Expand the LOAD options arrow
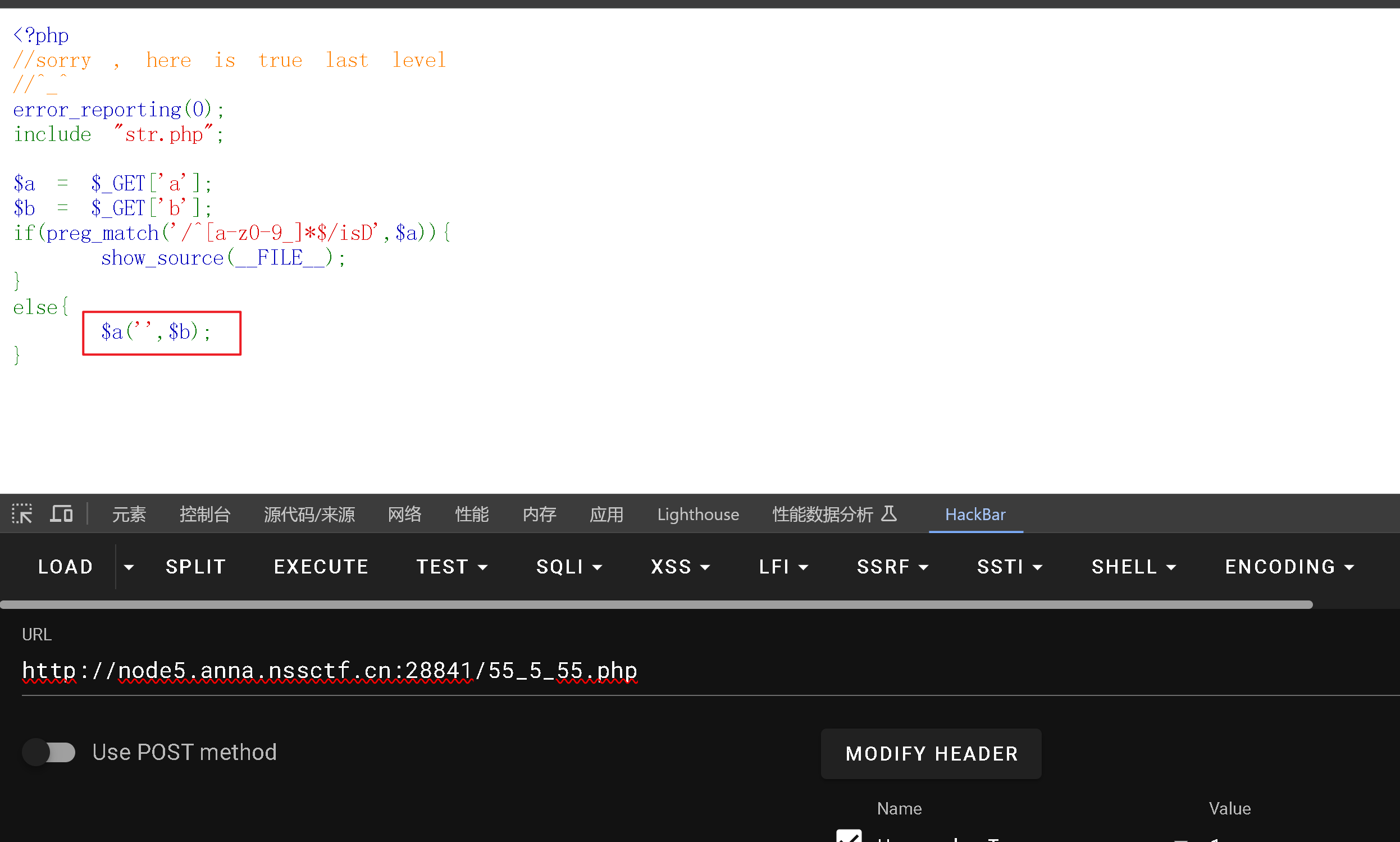1400x842 pixels. coord(129,567)
